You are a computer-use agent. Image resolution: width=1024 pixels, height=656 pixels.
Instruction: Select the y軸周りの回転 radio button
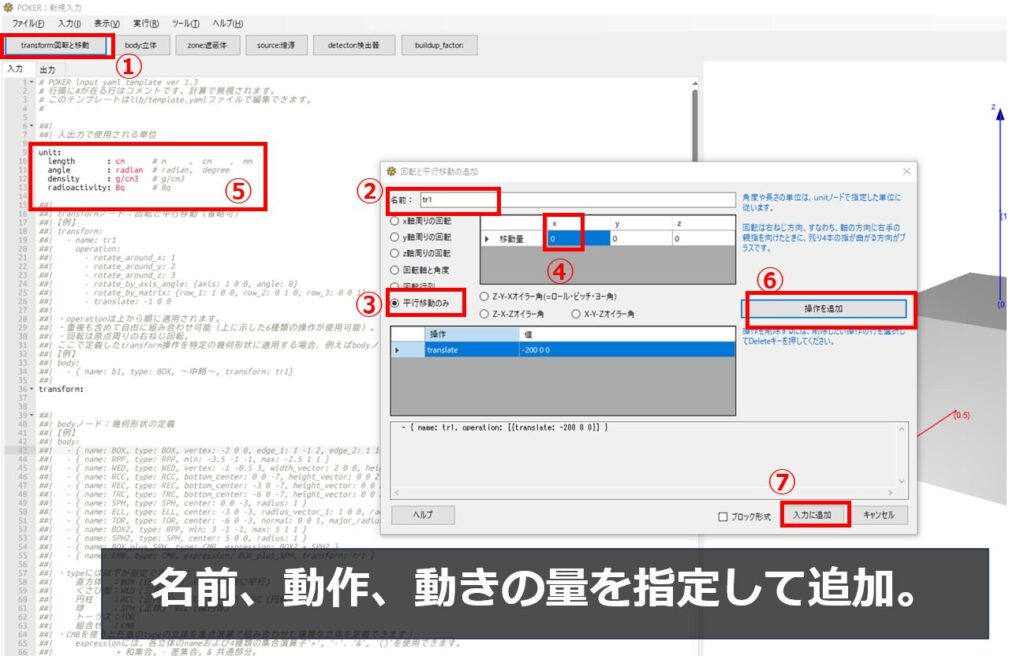[x=394, y=237]
